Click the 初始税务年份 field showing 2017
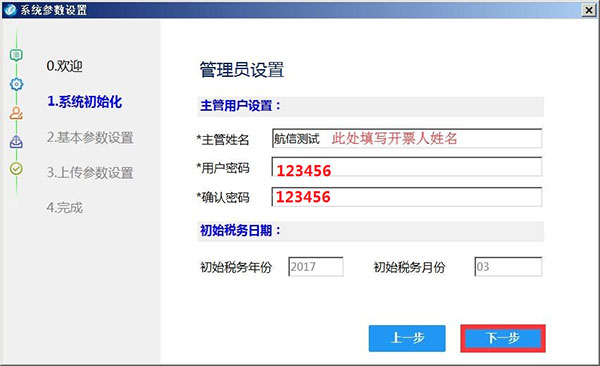This screenshot has height=366, width=600. 316,266
